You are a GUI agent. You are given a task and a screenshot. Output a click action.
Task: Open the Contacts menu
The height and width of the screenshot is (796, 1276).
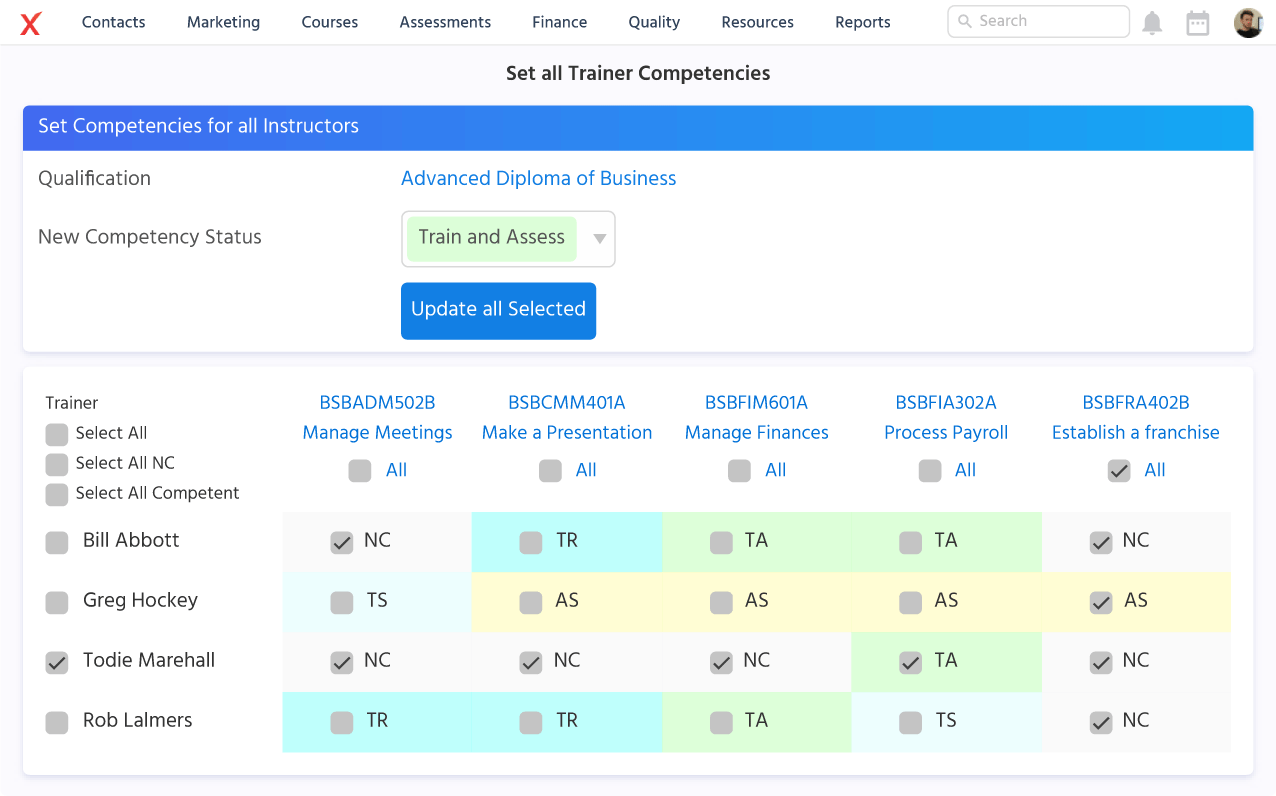coord(113,21)
